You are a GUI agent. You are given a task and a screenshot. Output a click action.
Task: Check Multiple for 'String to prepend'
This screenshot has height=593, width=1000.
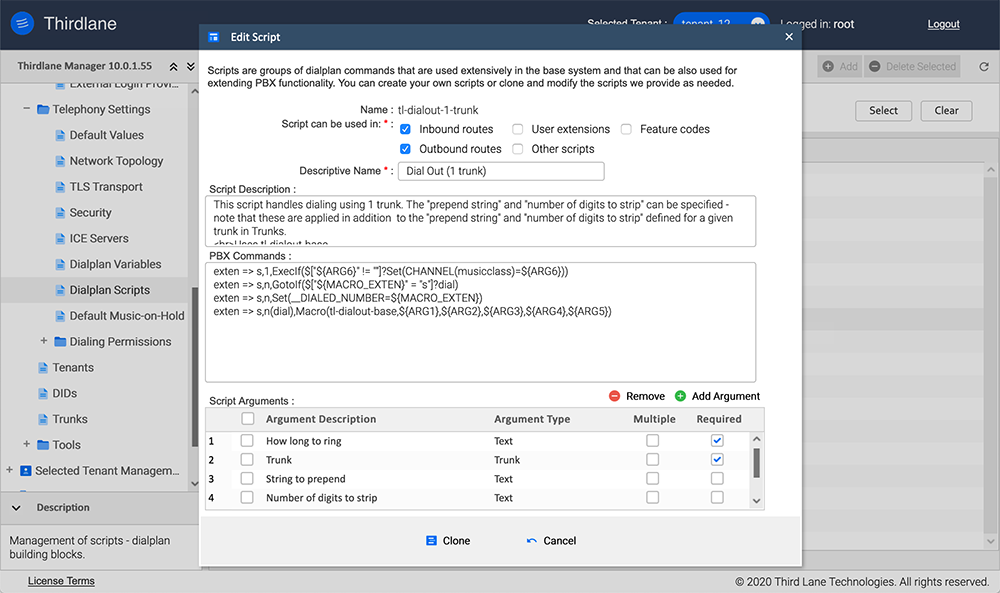[652, 478]
